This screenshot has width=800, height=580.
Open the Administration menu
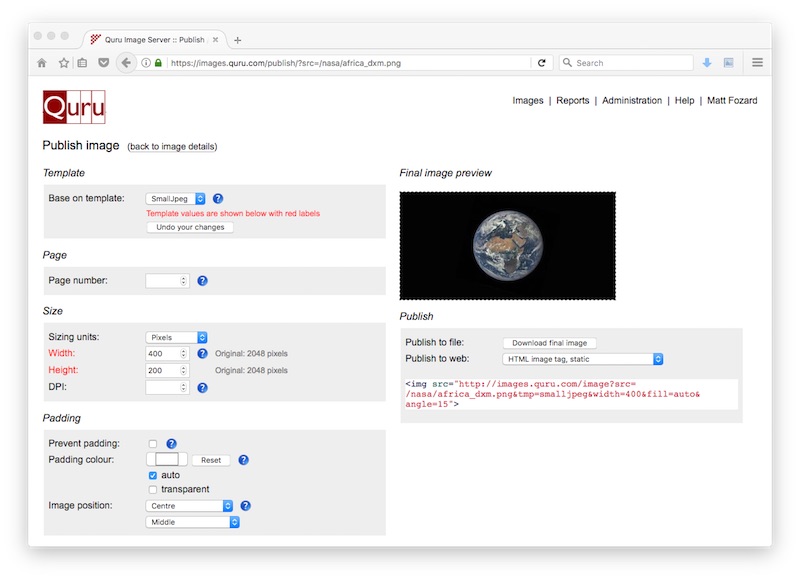pos(632,100)
